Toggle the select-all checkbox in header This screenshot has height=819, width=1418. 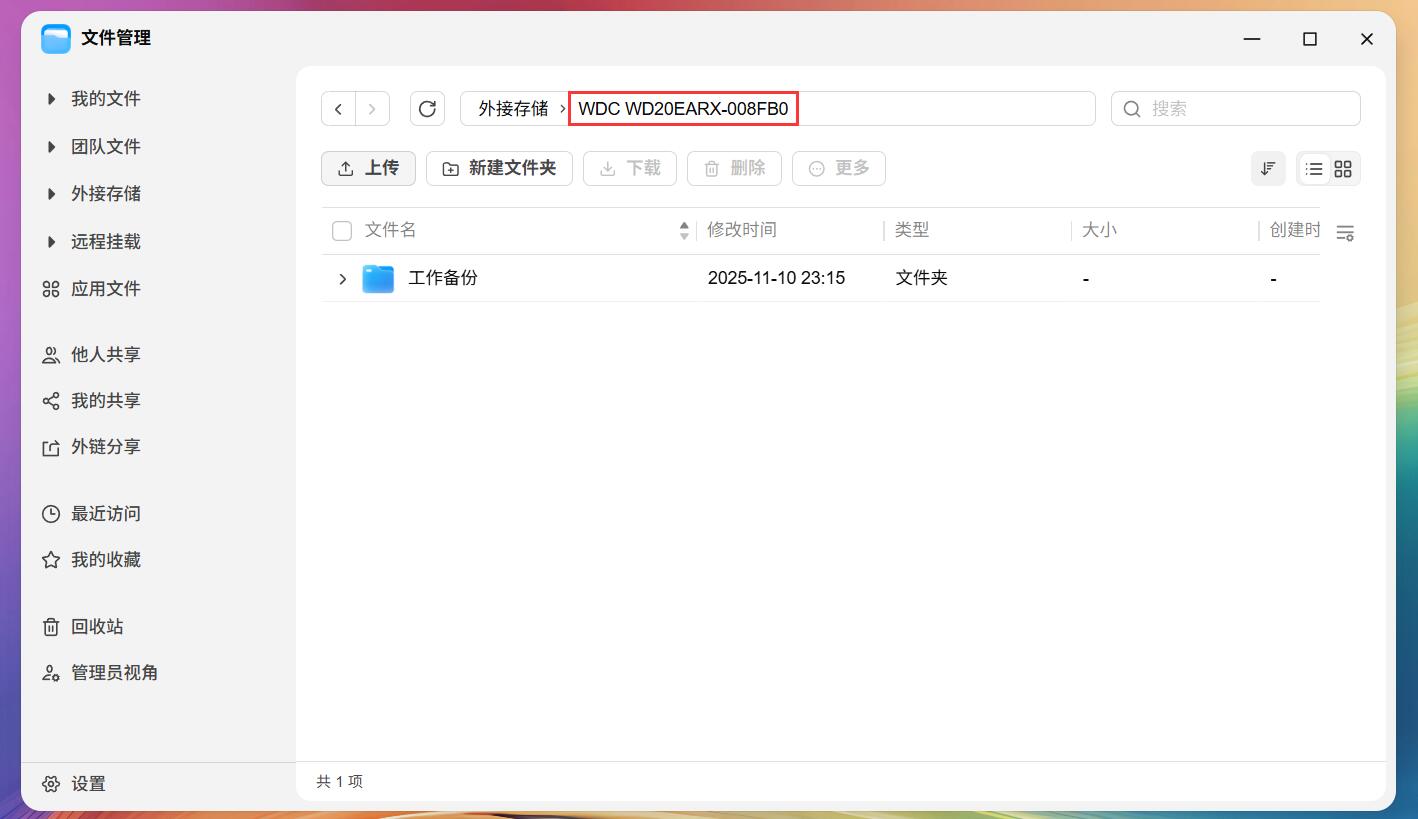coord(342,231)
